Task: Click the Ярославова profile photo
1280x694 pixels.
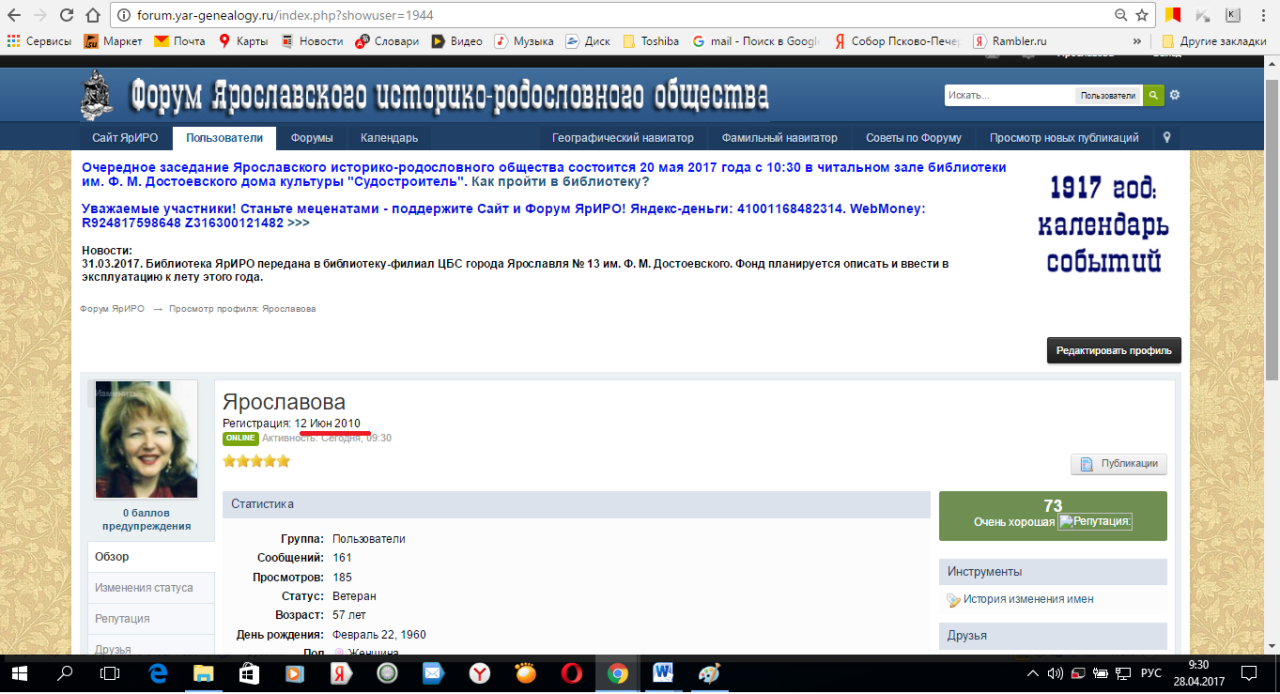Action: pyautogui.click(x=146, y=440)
